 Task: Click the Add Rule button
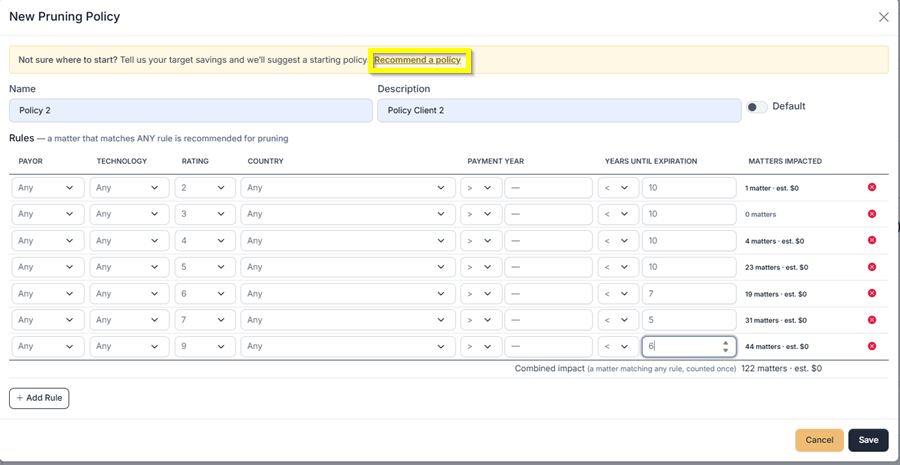point(39,398)
